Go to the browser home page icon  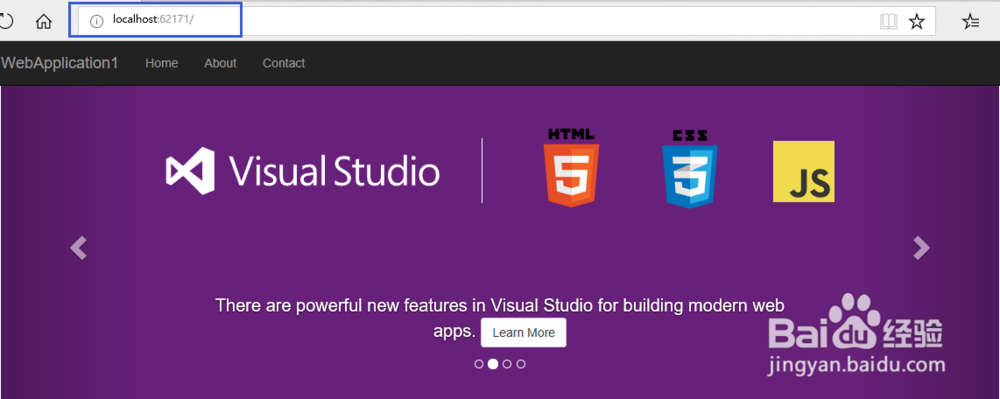coord(43,22)
